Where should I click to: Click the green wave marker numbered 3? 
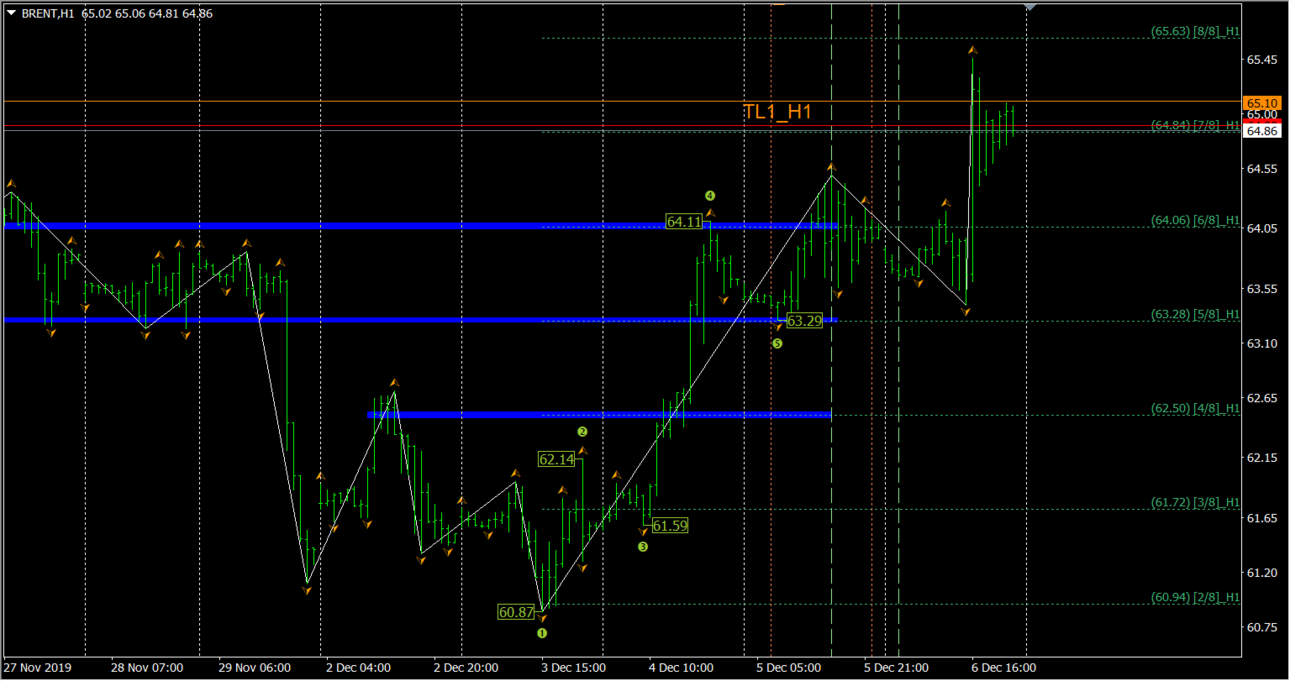click(x=643, y=547)
